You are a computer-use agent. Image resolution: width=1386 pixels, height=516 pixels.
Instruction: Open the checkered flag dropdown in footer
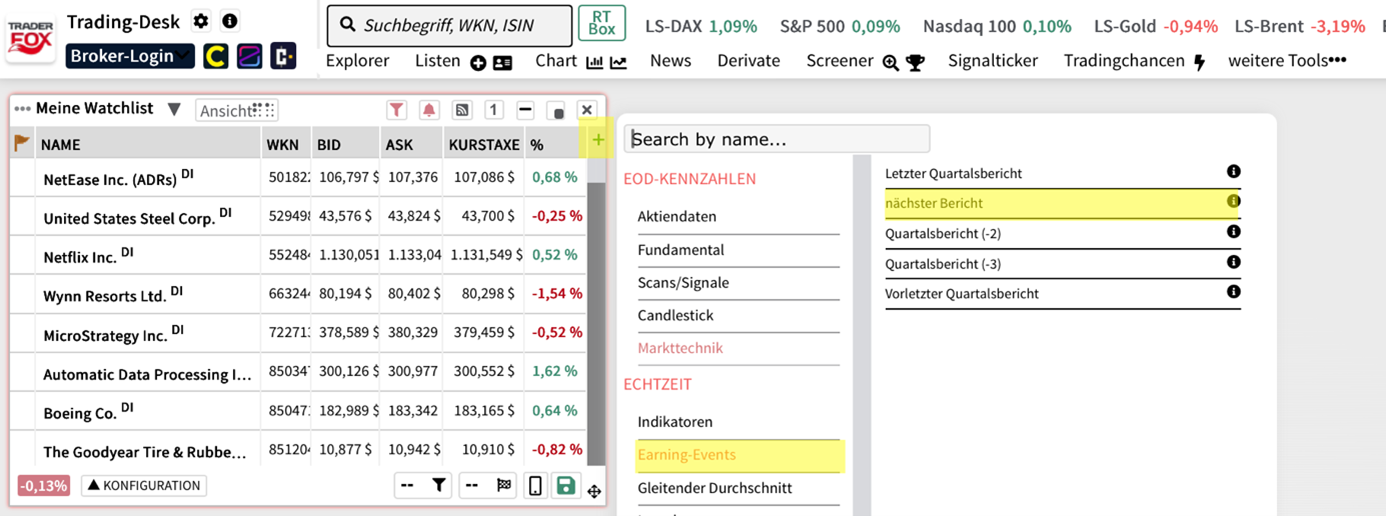[488, 486]
